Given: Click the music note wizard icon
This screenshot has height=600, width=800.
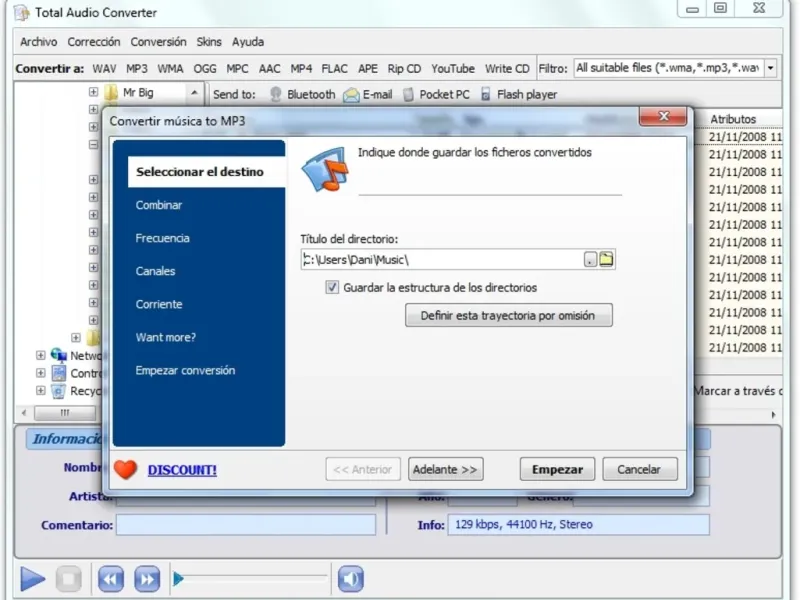Looking at the screenshot, I should [326, 169].
